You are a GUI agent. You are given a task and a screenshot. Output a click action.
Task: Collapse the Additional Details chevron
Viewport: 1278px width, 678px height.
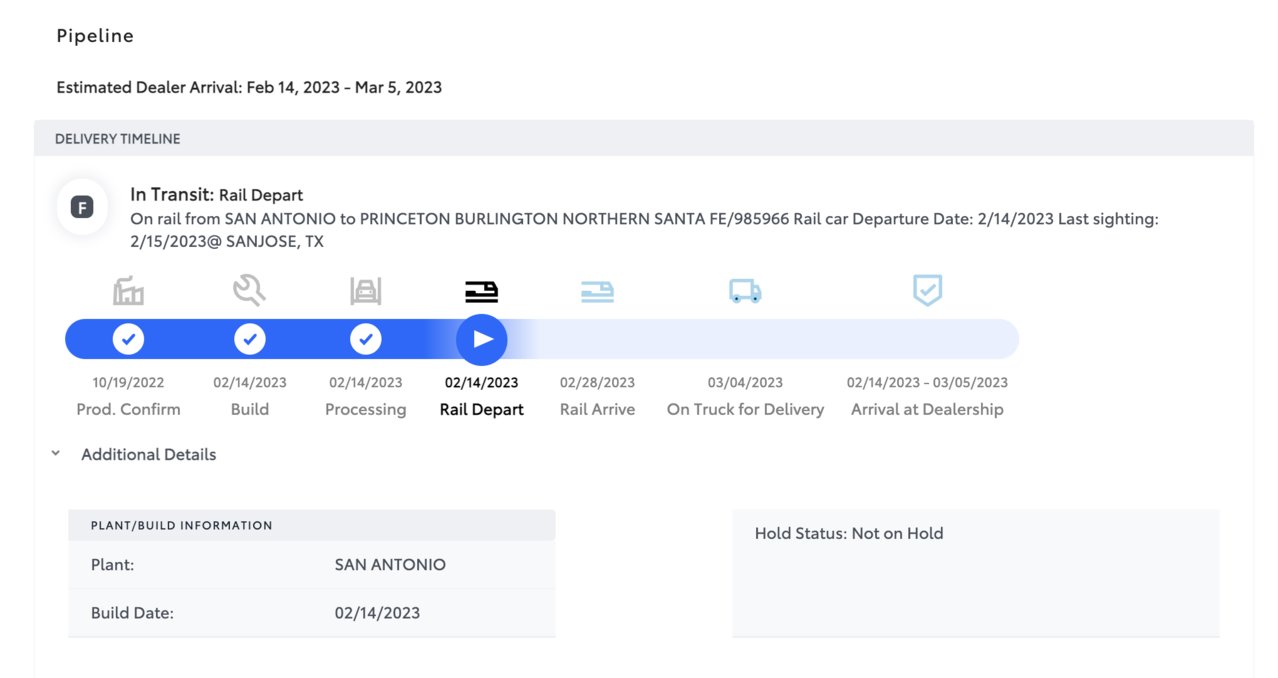[56, 454]
